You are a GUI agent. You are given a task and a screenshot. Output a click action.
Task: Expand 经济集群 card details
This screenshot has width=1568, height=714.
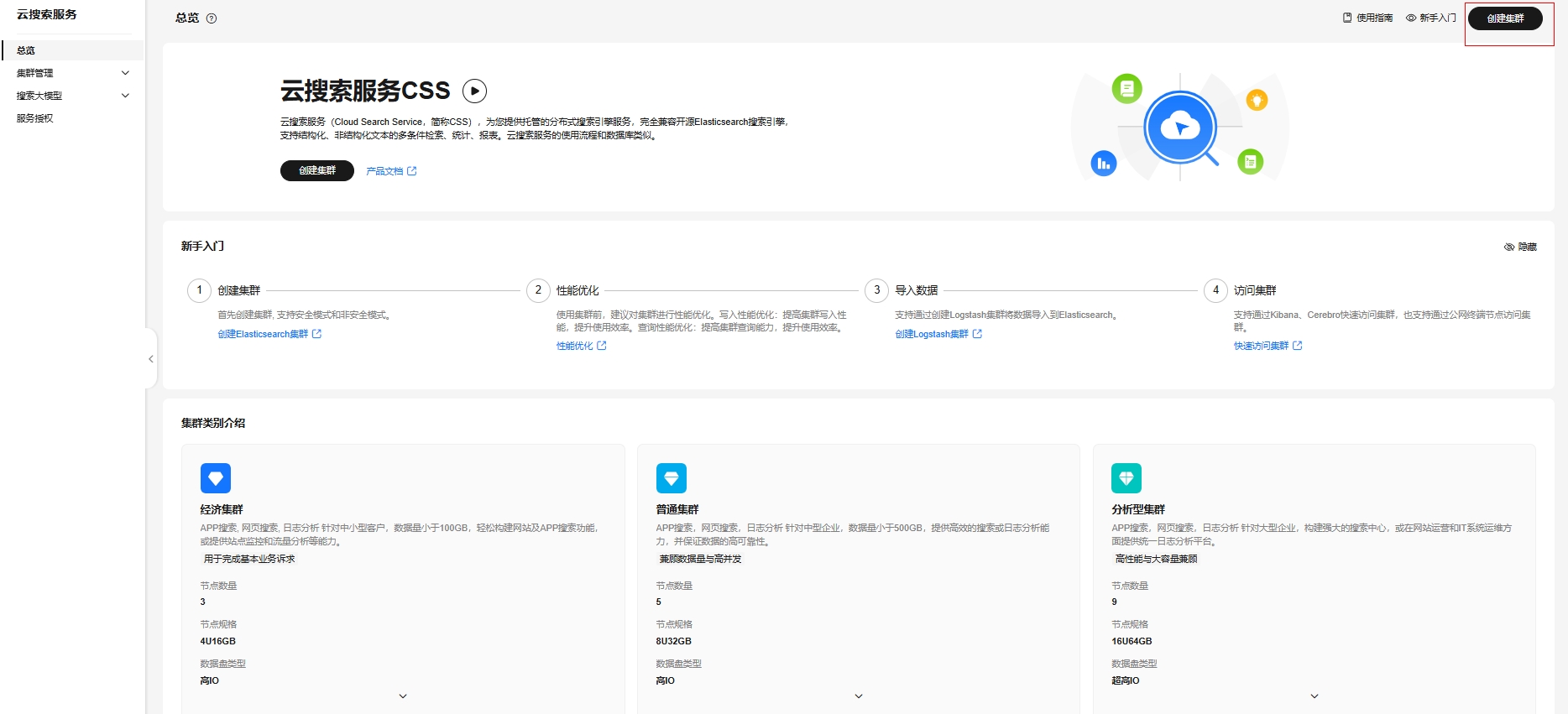(403, 696)
